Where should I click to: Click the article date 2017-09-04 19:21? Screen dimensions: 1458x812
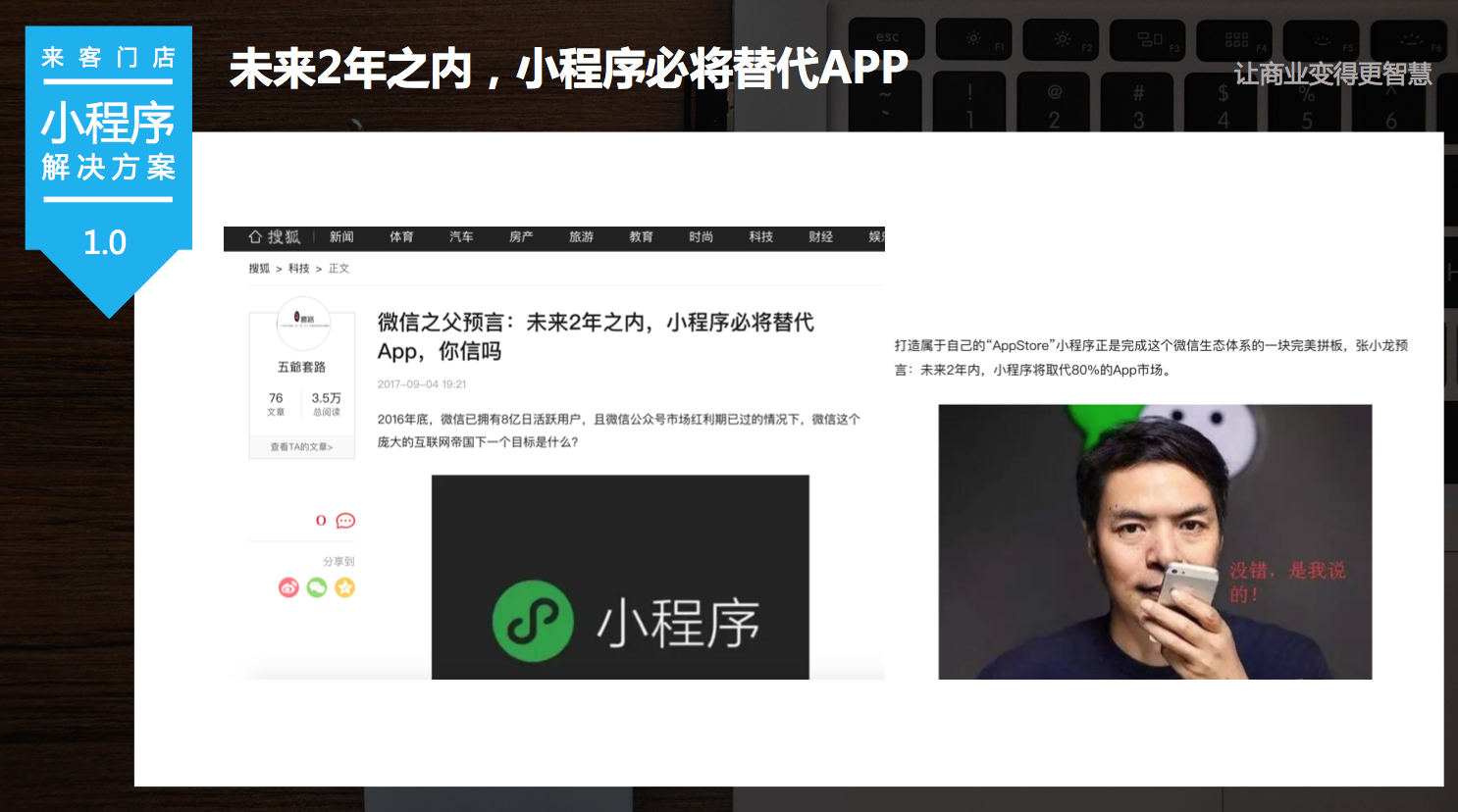(x=422, y=384)
